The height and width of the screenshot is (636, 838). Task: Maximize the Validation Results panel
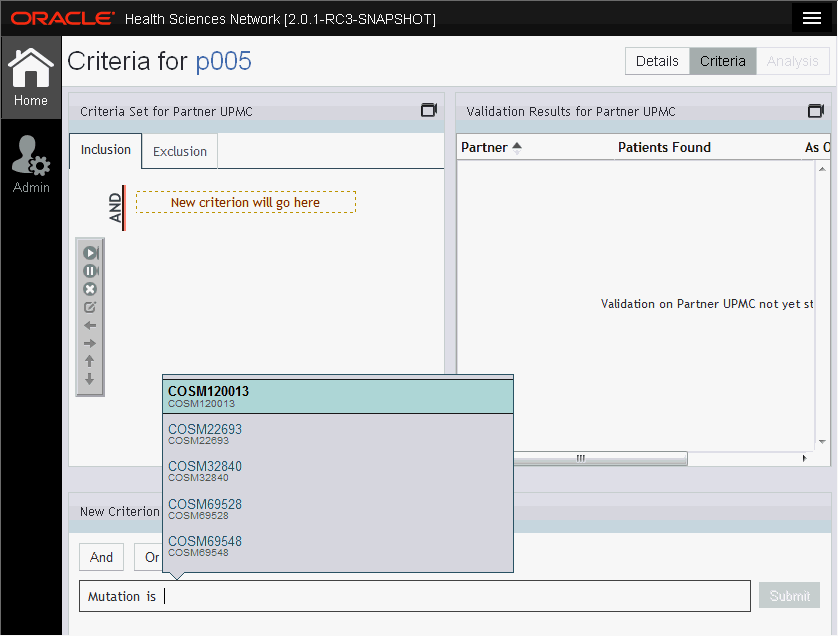point(816,111)
